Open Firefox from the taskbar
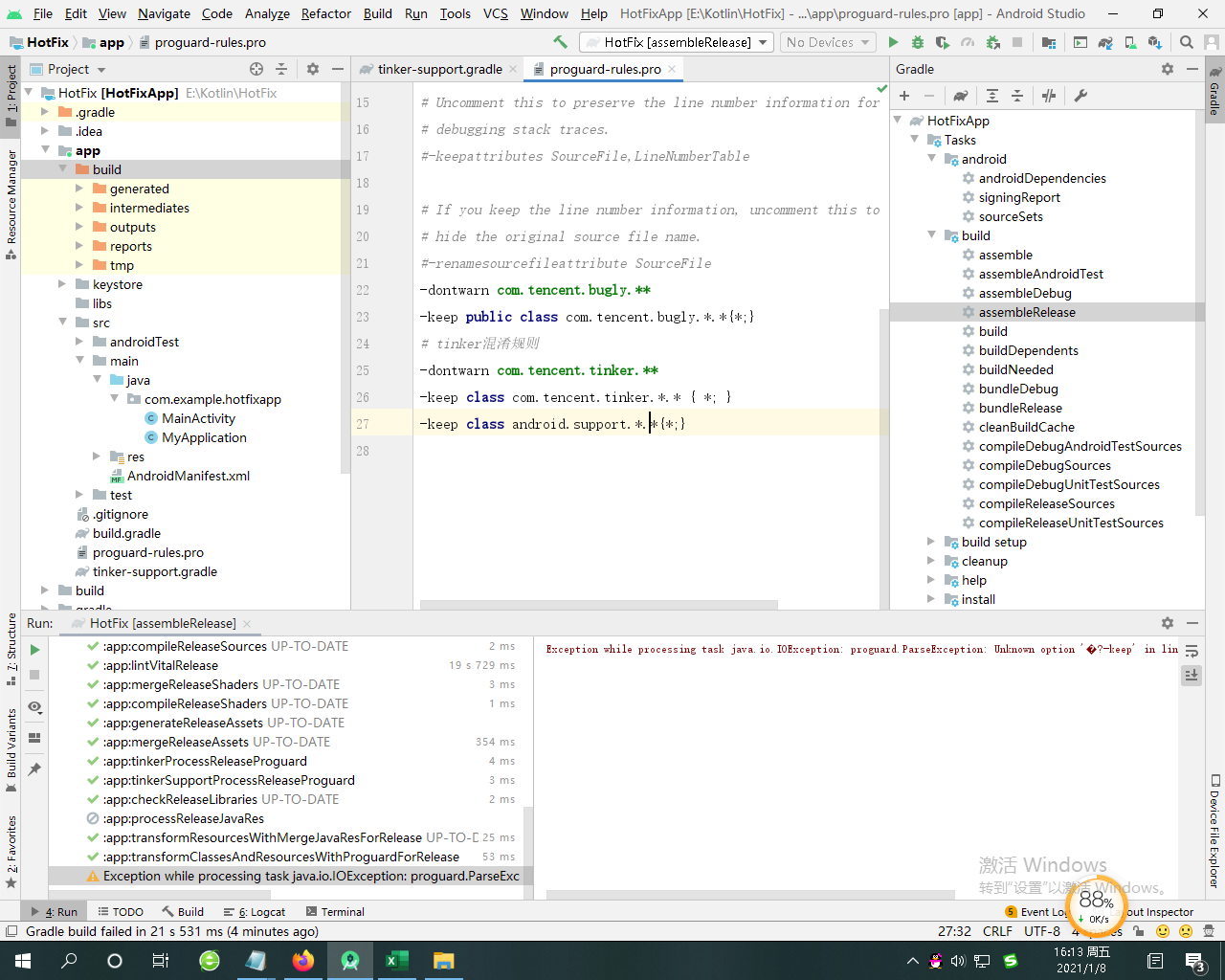 [303, 961]
